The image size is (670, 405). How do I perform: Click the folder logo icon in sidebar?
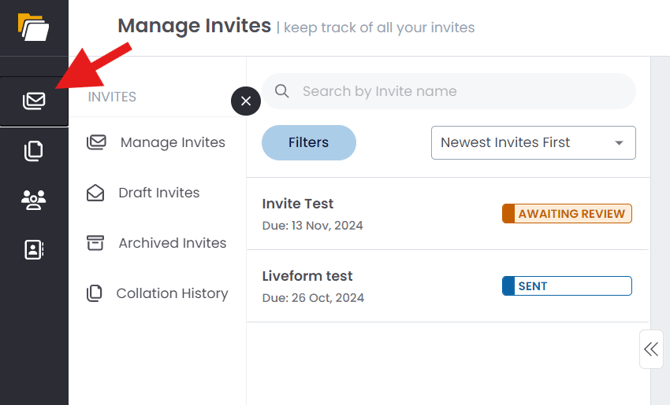[33, 26]
